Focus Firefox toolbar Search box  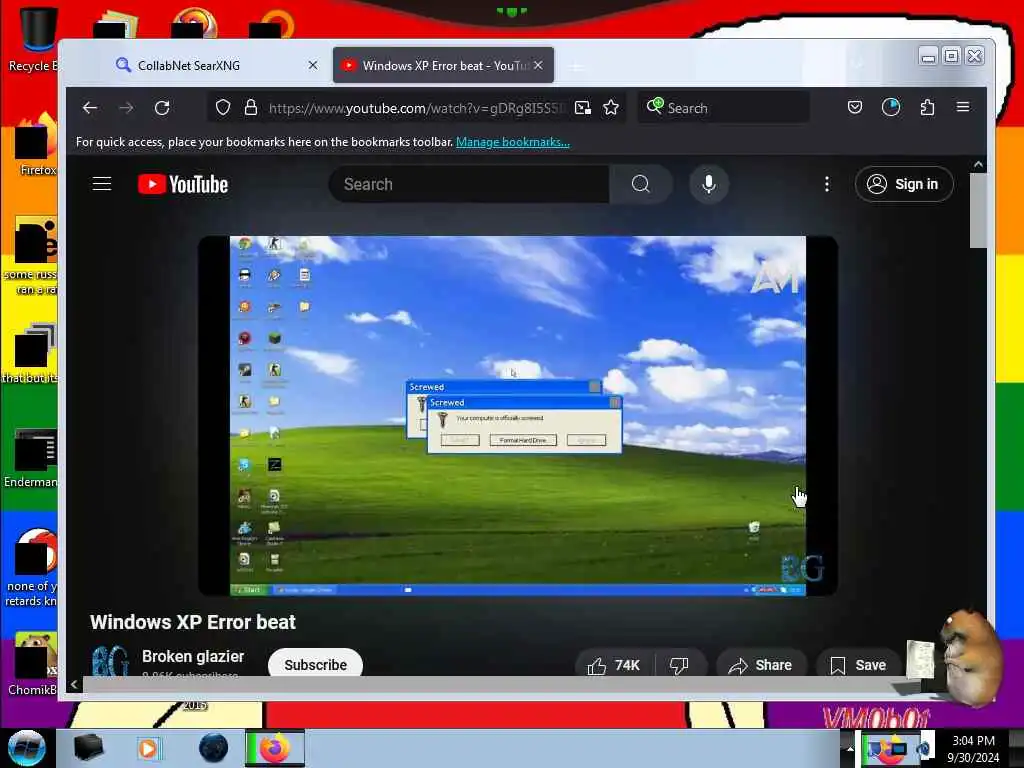click(x=724, y=108)
